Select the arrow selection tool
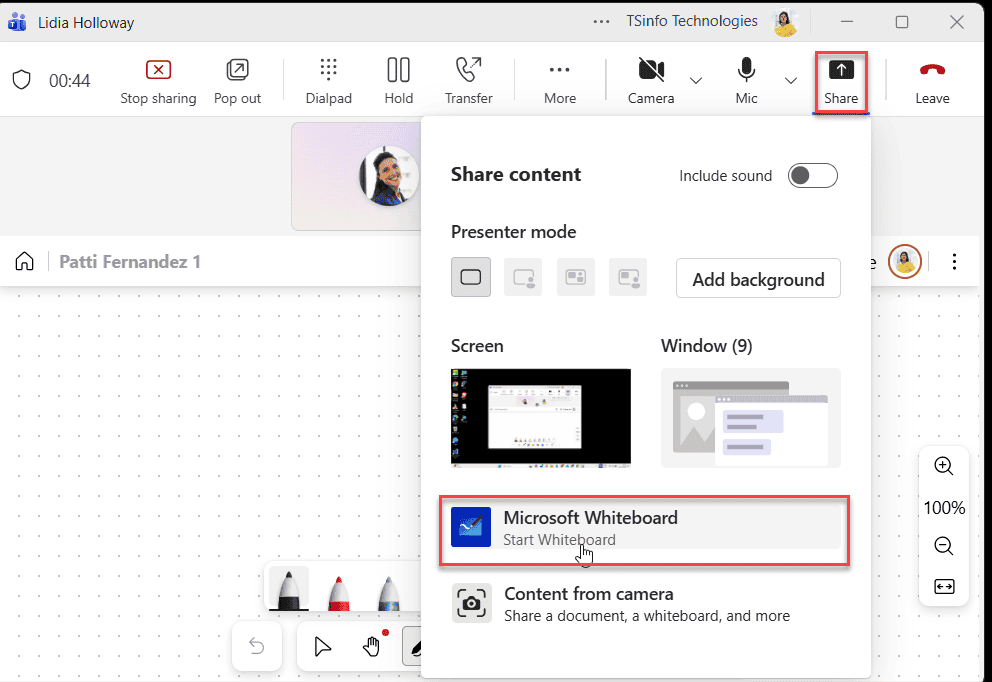 tap(322, 646)
